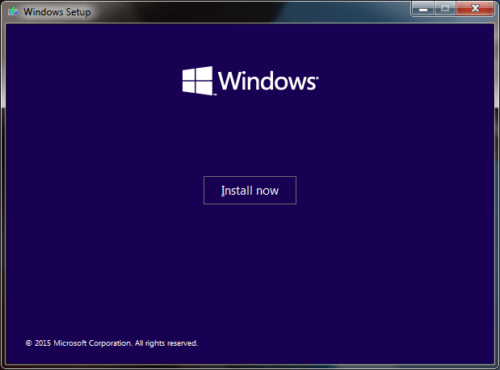Close the Windows Setup window
The image size is (500, 370).
[475, 9]
